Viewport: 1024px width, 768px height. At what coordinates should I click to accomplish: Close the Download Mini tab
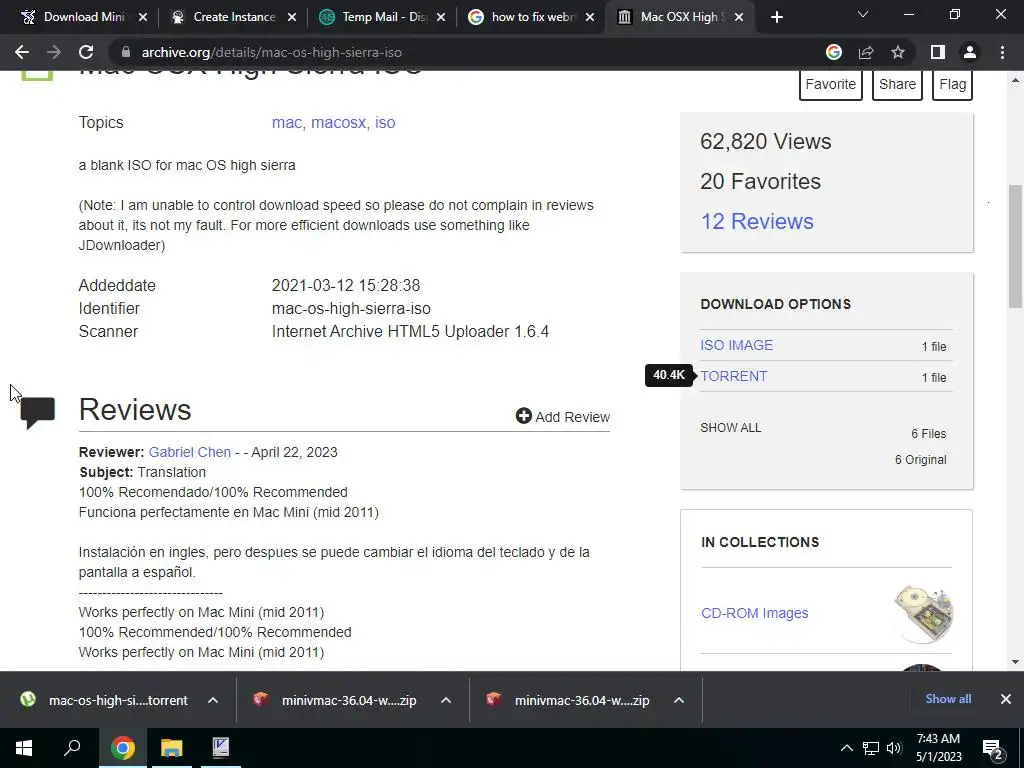[x=143, y=17]
